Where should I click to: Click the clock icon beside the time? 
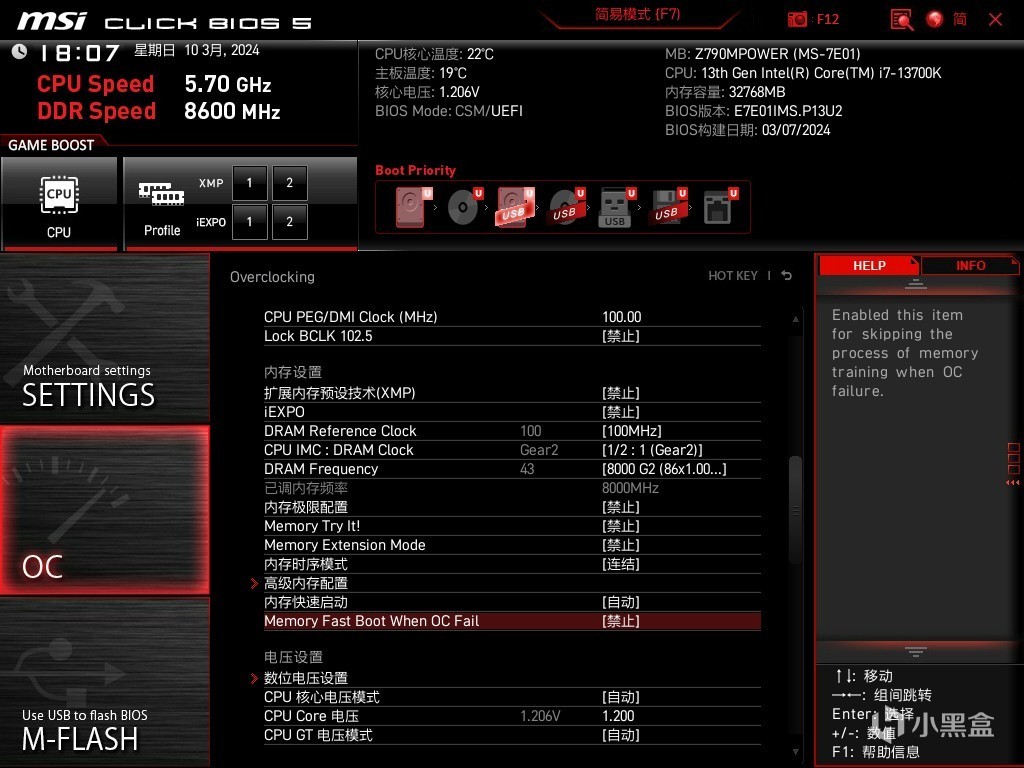(20, 52)
